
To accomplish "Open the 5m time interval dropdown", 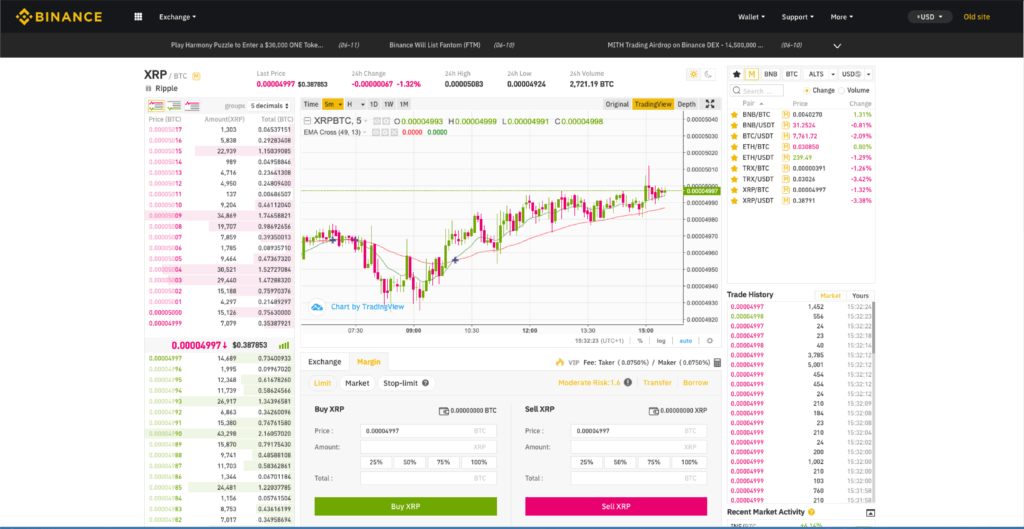I will click(333, 104).
